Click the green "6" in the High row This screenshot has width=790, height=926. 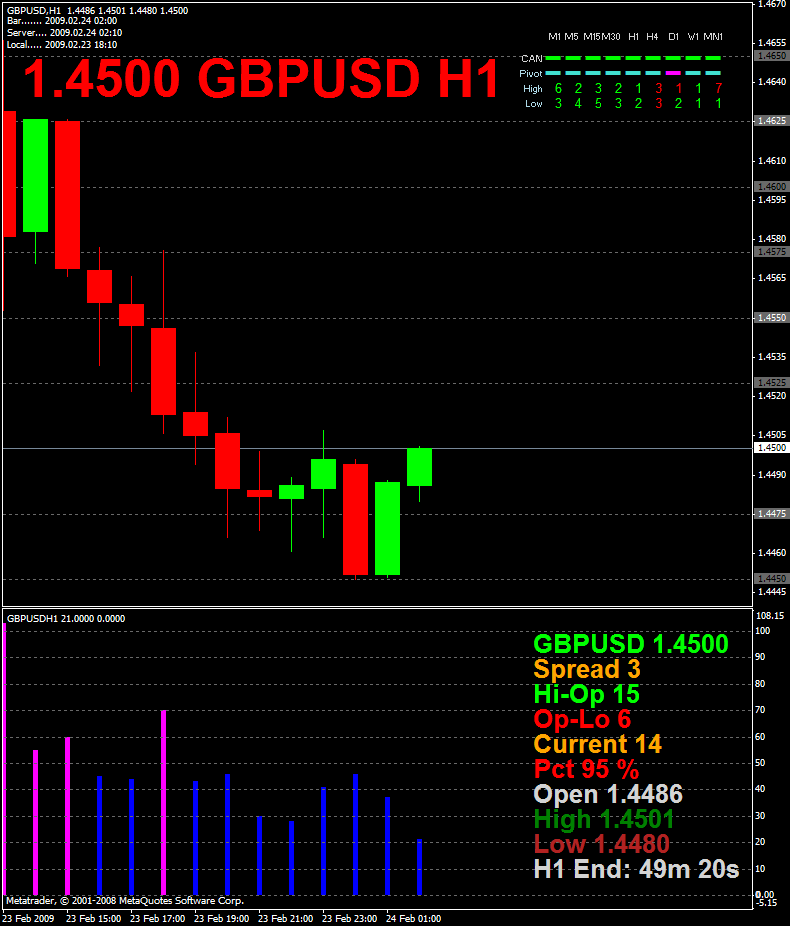click(559, 89)
